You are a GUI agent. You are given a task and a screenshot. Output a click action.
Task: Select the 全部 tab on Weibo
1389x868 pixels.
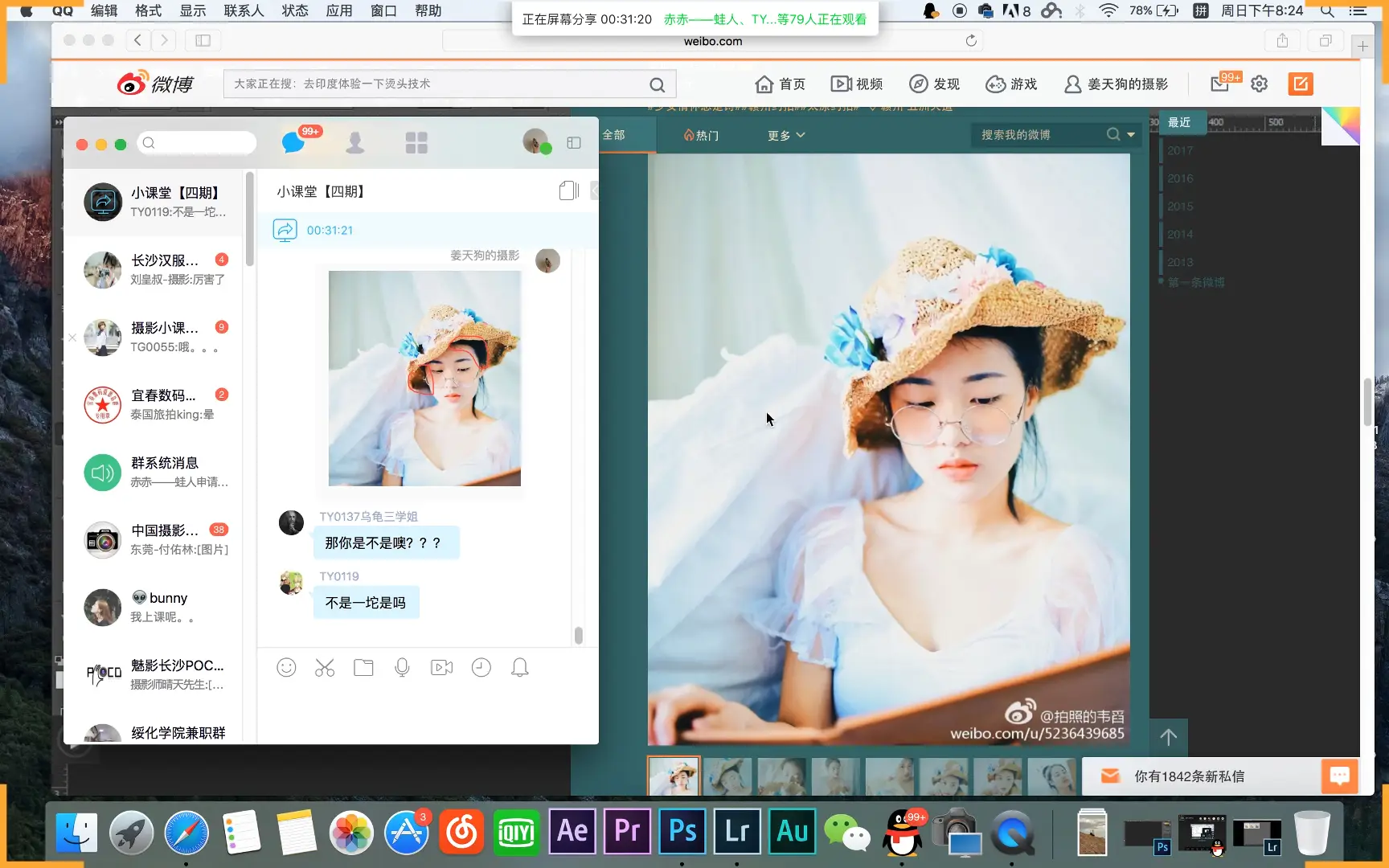point(613,135)
